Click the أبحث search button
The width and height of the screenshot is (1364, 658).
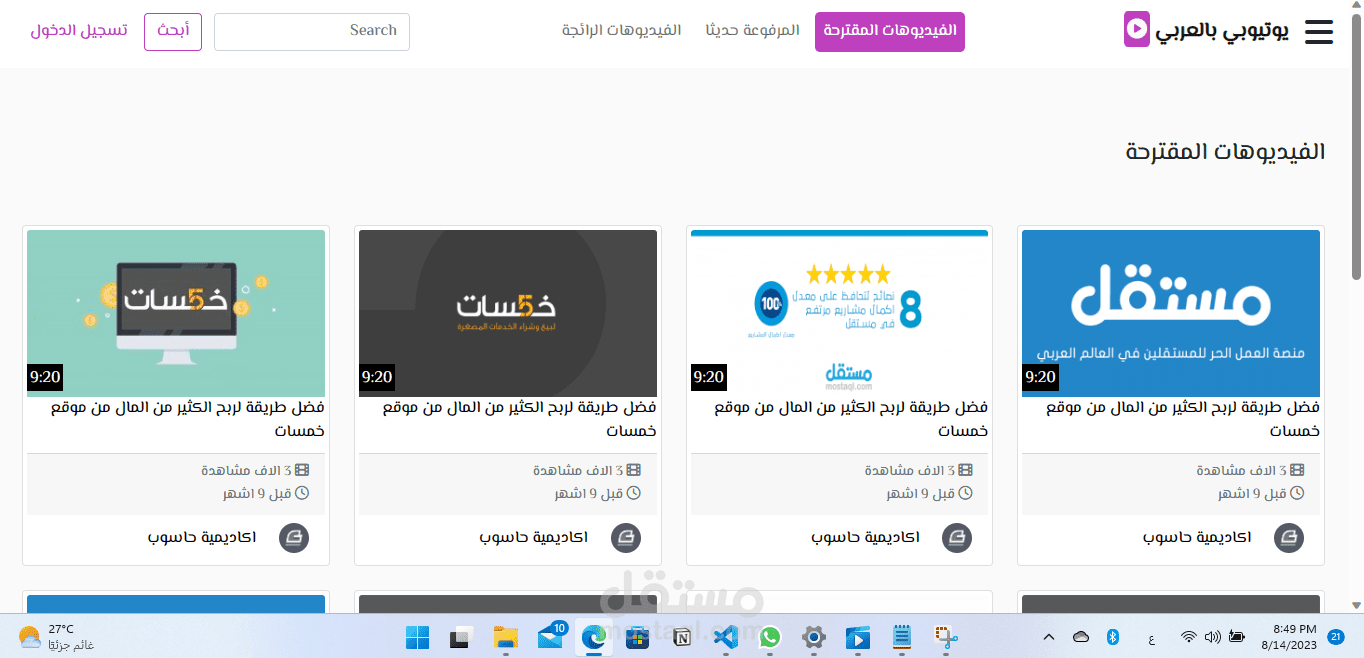pyautogui.click(x=173, y=31)
